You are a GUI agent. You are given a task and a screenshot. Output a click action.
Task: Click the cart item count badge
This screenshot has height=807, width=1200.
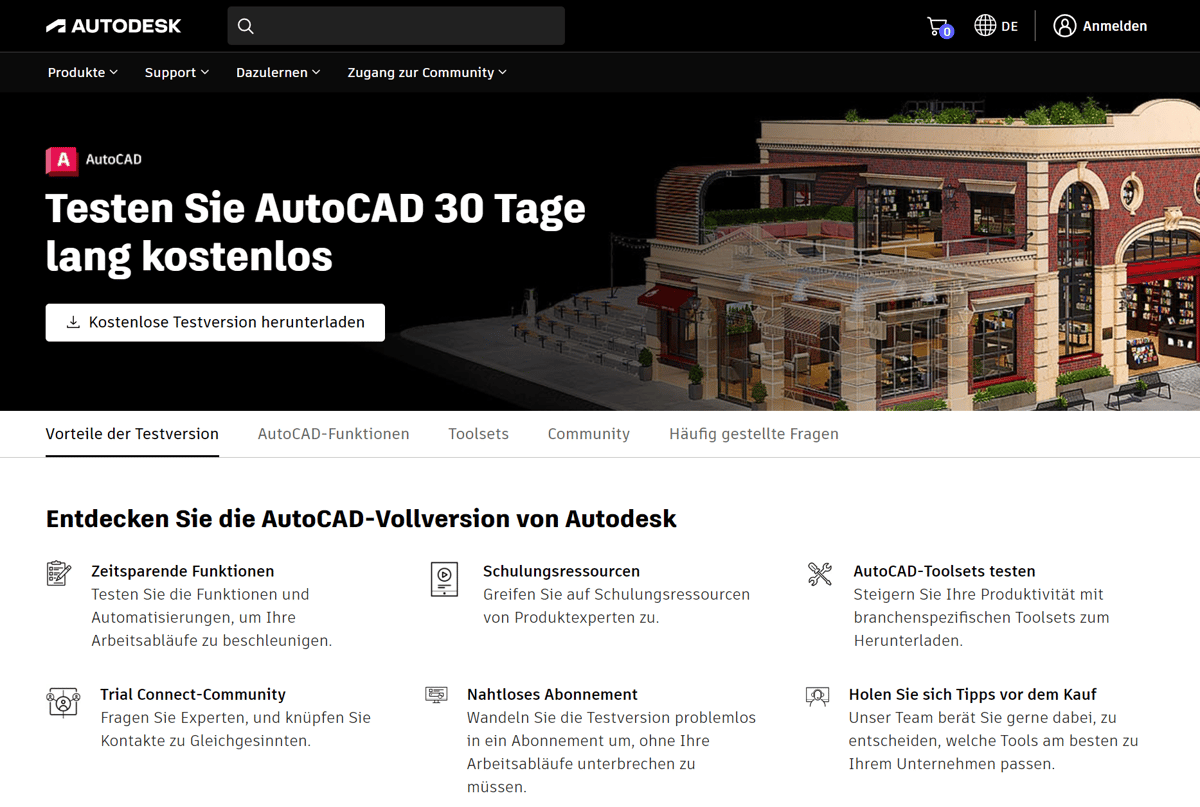[946, 32]
